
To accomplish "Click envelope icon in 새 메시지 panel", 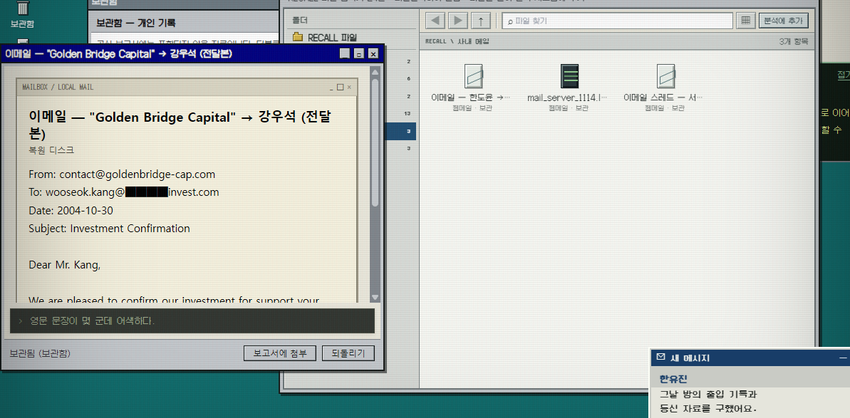I will 660,357.
